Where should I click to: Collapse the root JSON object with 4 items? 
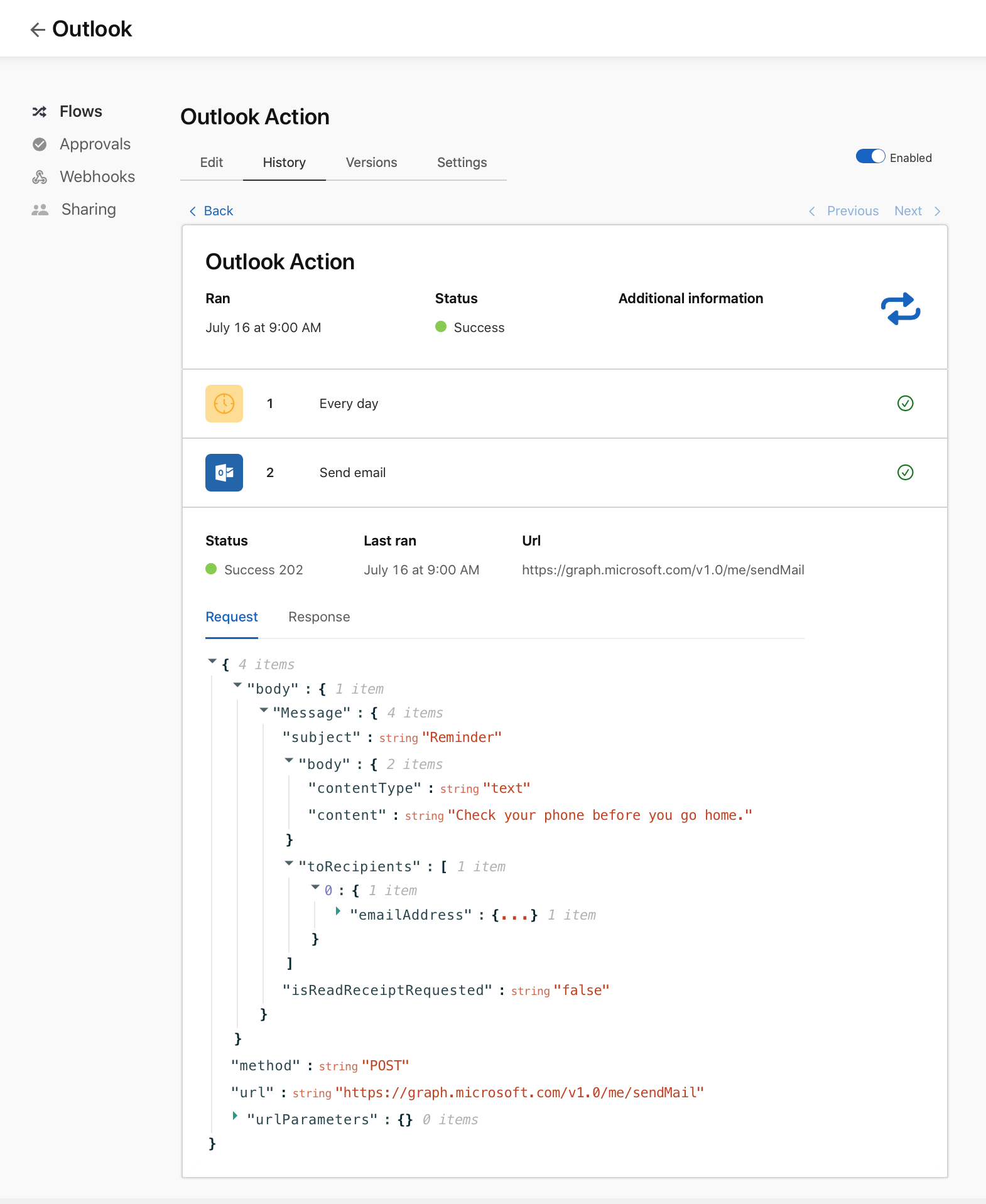click(x=212, y=662)
